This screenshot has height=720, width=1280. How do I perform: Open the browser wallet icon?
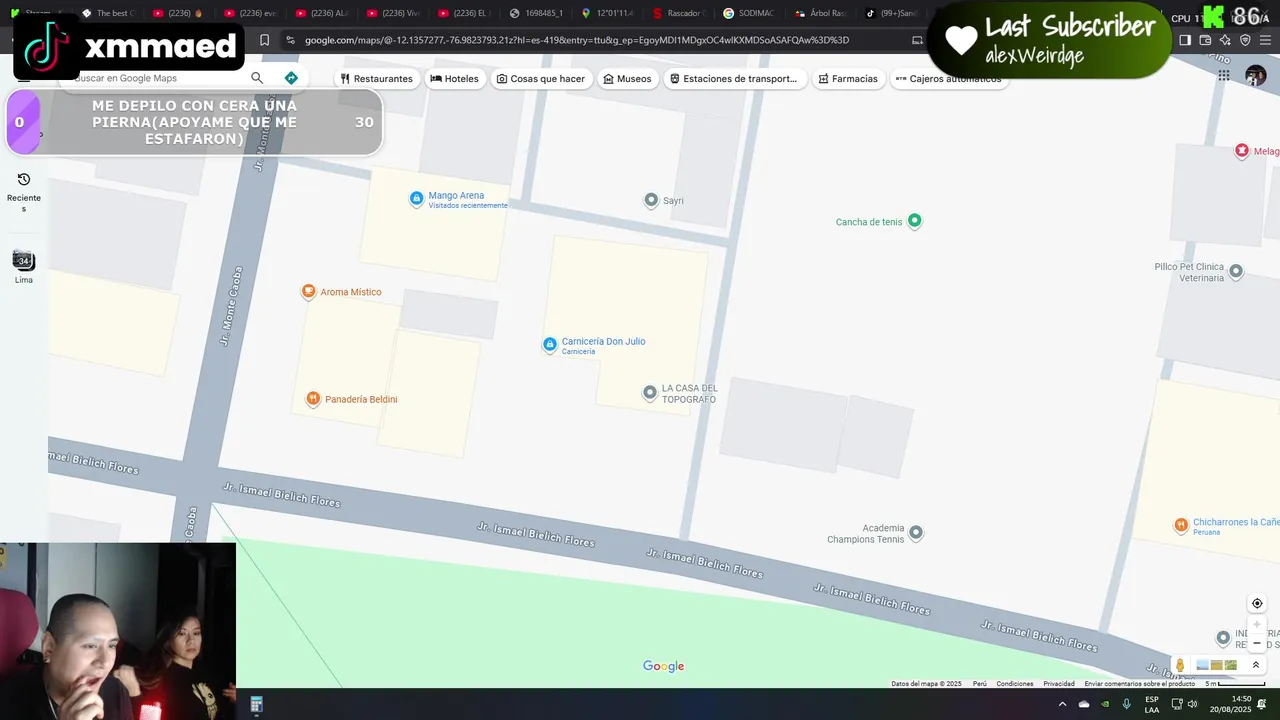pyautogui.click(x=1205, y=40)
